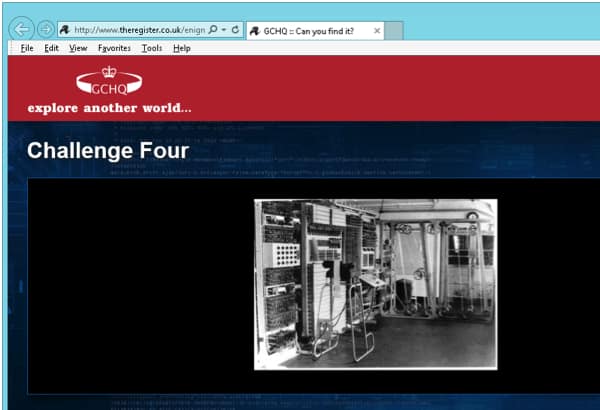Click the GCHQ crown logo
This screenshot has height=410, width=600.
pyautogui.click(x=109, y=82)
